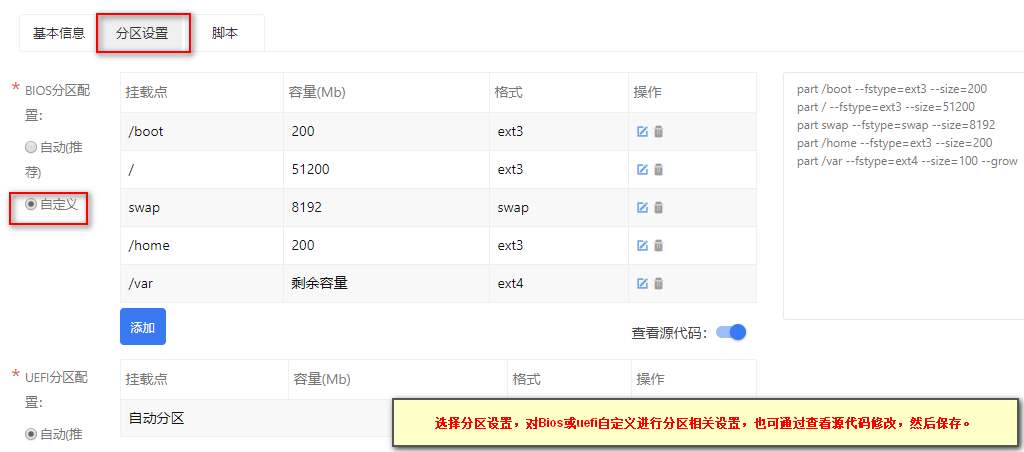Edit the /home partition row
Screen dimensions: 1024x452
(642, 245)
